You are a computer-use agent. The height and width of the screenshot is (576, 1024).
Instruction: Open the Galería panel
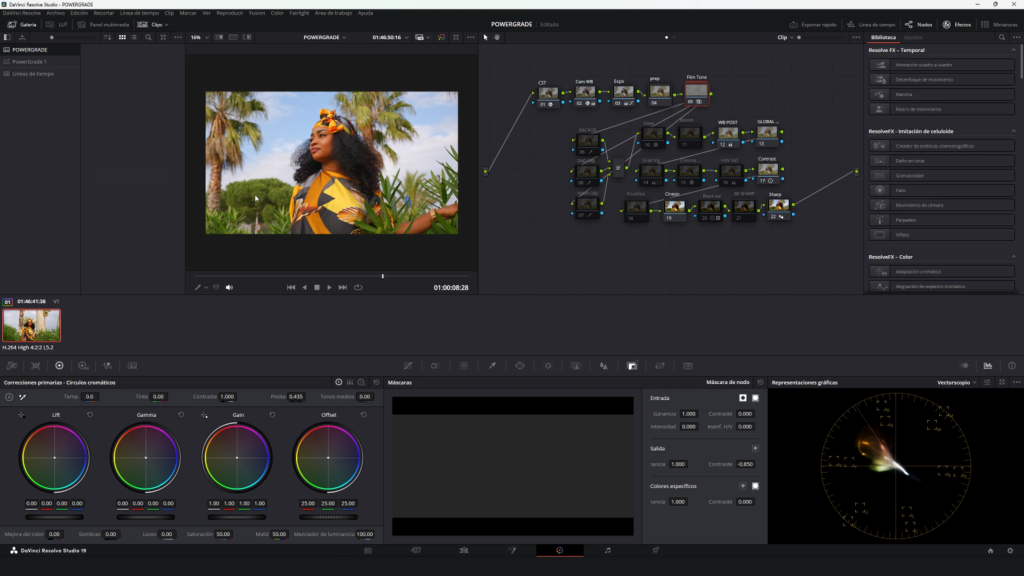click(x=22, y=24)
